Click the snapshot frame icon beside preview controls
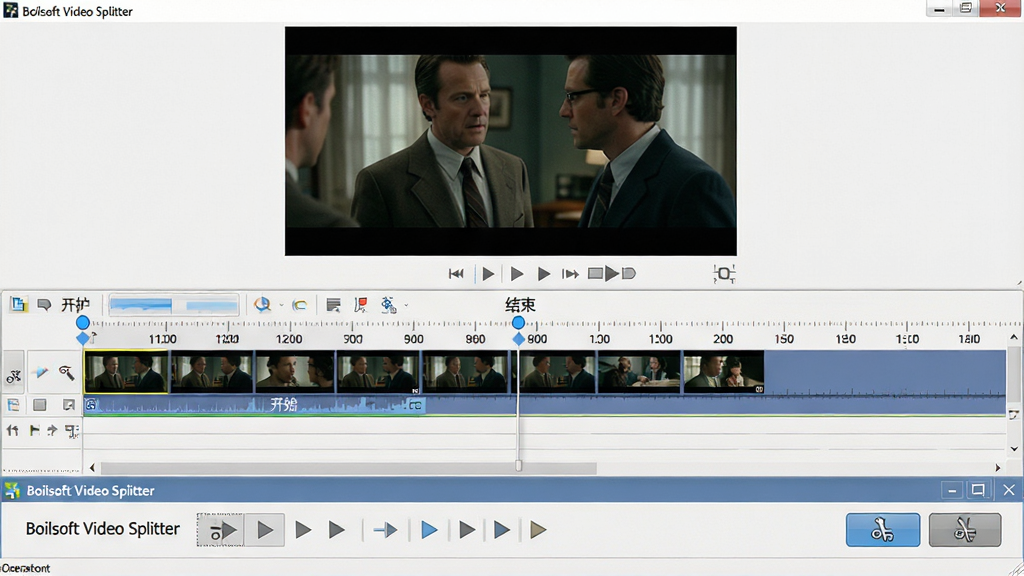Screen dimensions: 1024x576 tap(724, 274)
